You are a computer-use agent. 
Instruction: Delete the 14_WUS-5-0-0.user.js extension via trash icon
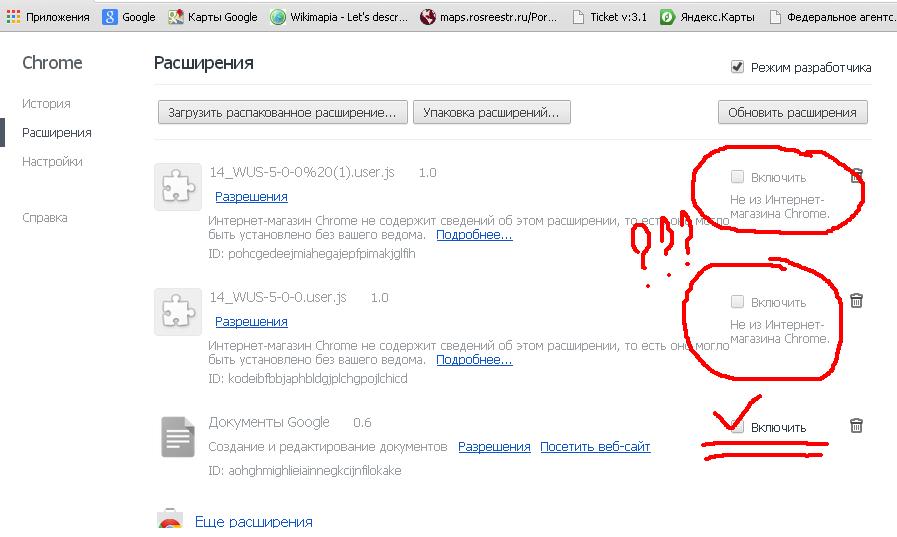(856, 300)
